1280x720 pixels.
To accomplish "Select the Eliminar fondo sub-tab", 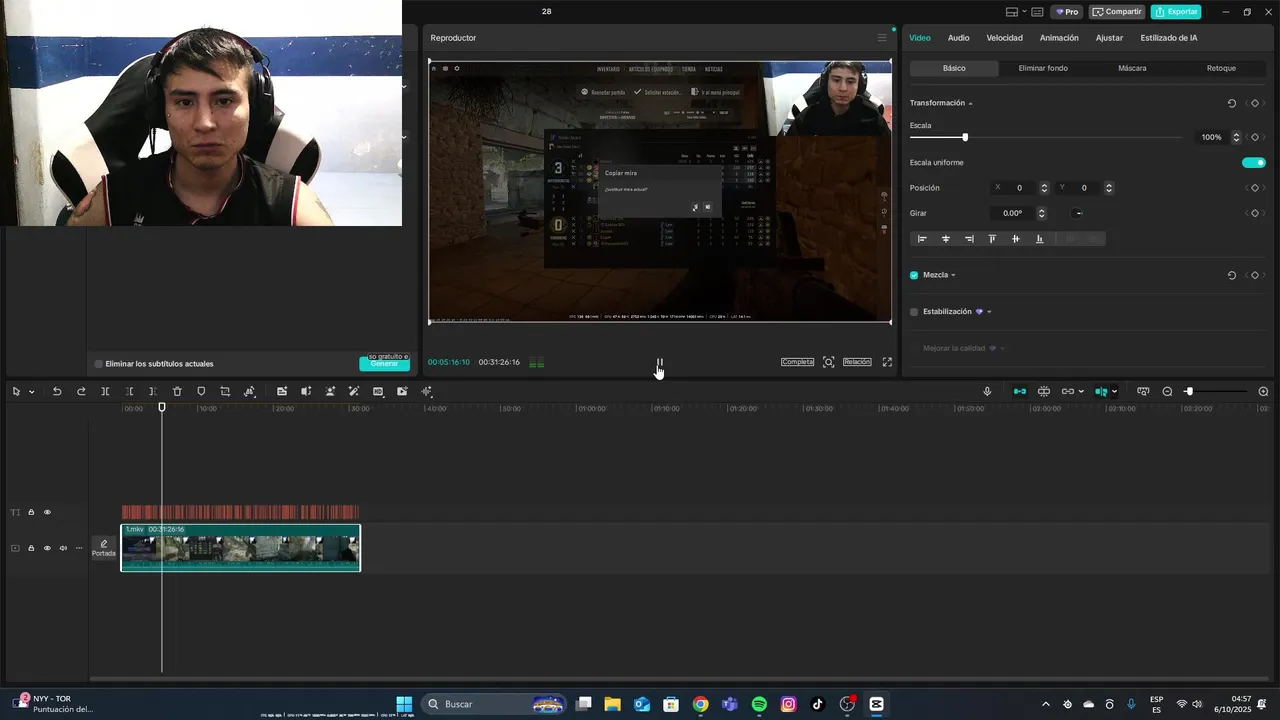I will pos(1043,68).
